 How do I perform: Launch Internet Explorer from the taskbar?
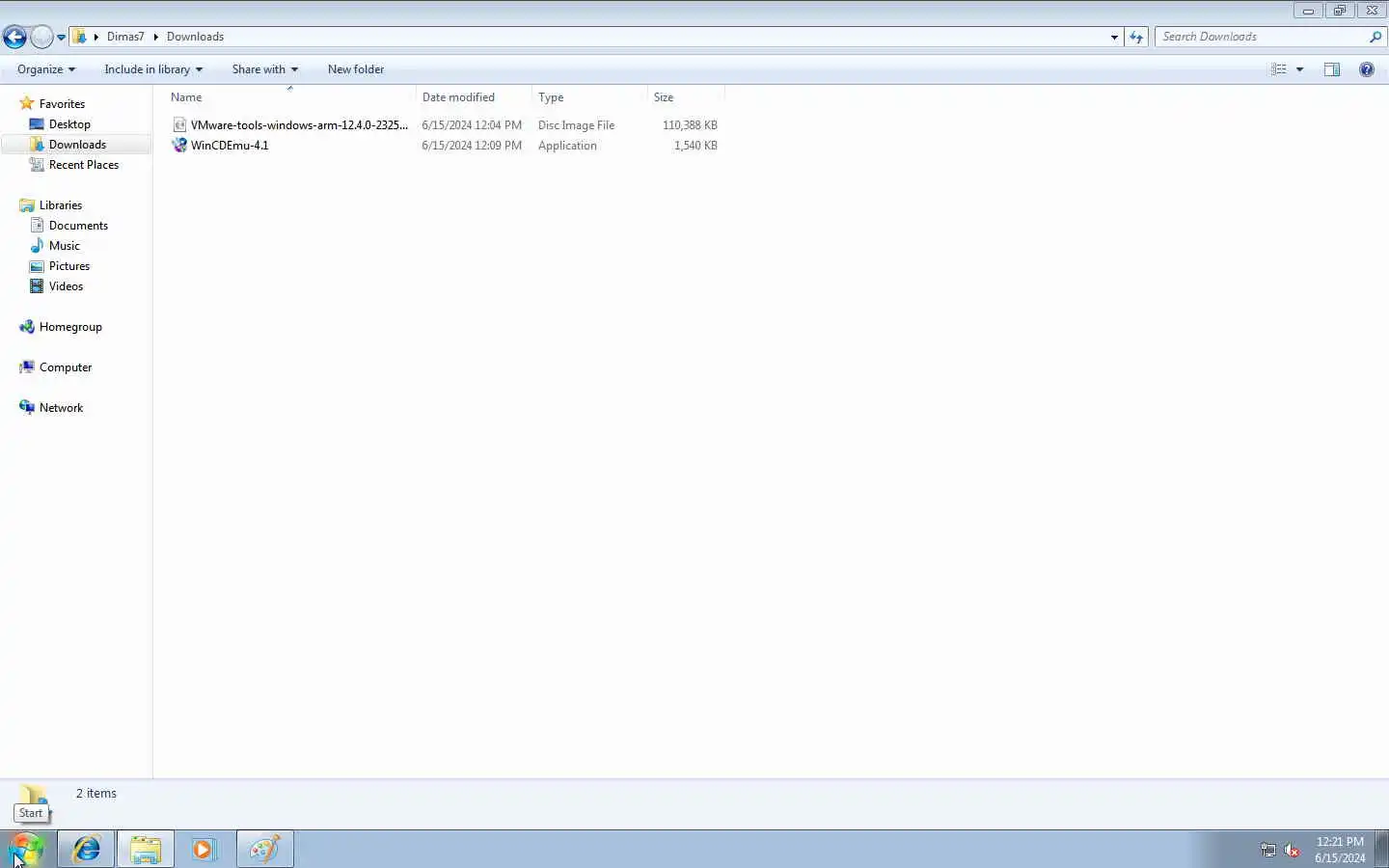point(87,849)
